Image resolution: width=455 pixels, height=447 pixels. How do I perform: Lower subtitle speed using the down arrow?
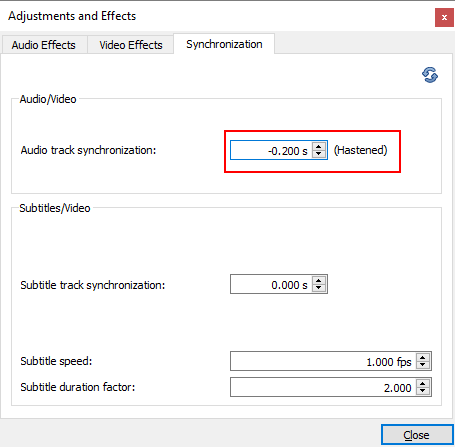click(x=423, y=365)
